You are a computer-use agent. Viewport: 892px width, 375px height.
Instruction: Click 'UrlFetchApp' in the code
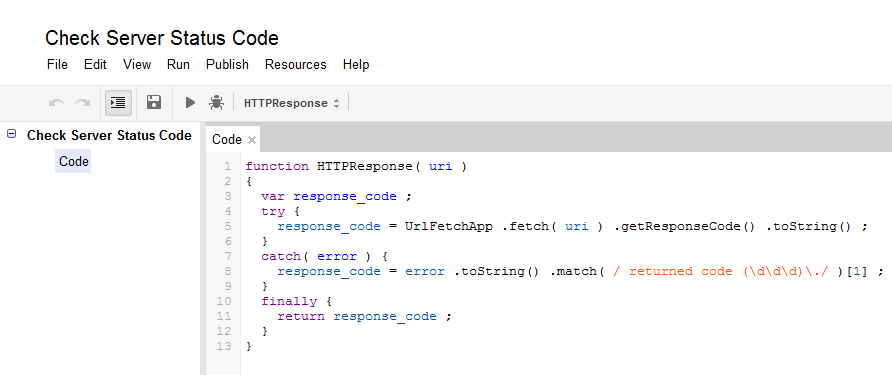[448, 226]
